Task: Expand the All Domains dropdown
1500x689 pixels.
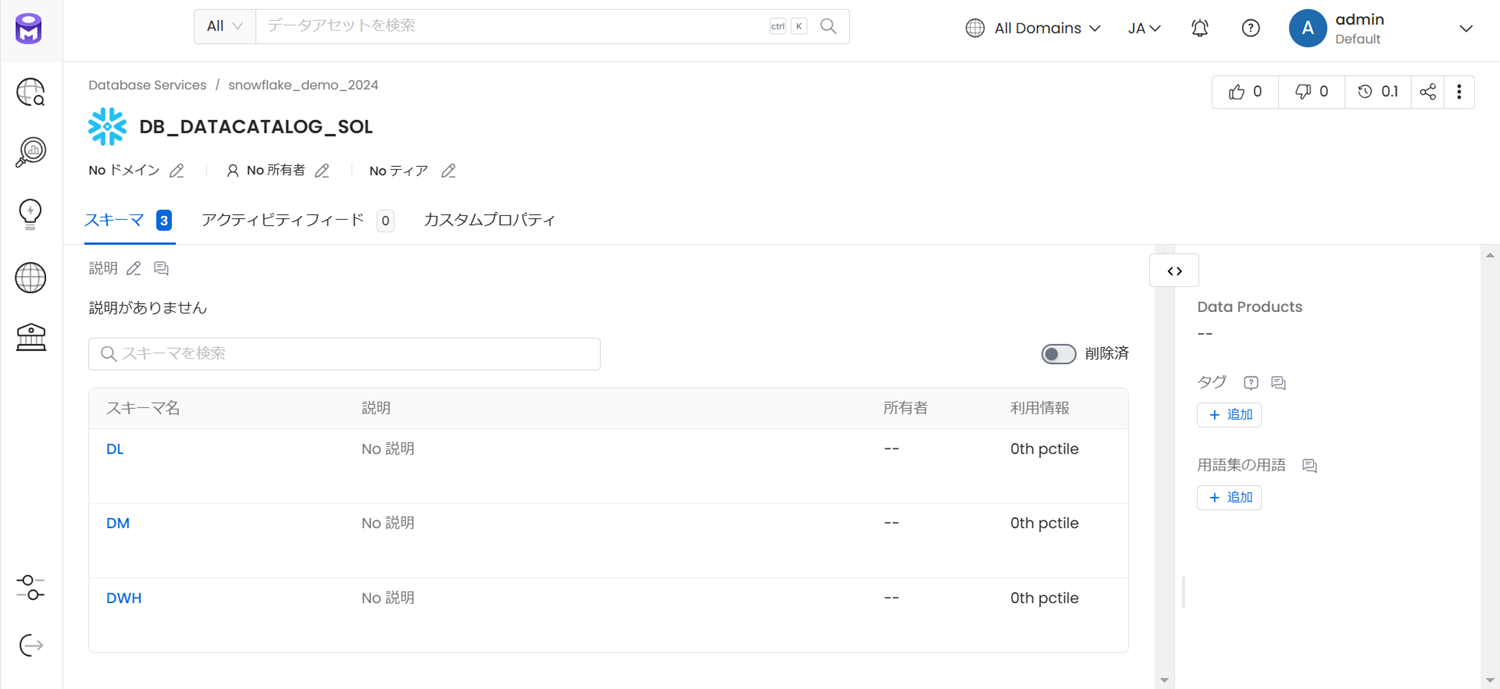Action: pos(1033,28)
